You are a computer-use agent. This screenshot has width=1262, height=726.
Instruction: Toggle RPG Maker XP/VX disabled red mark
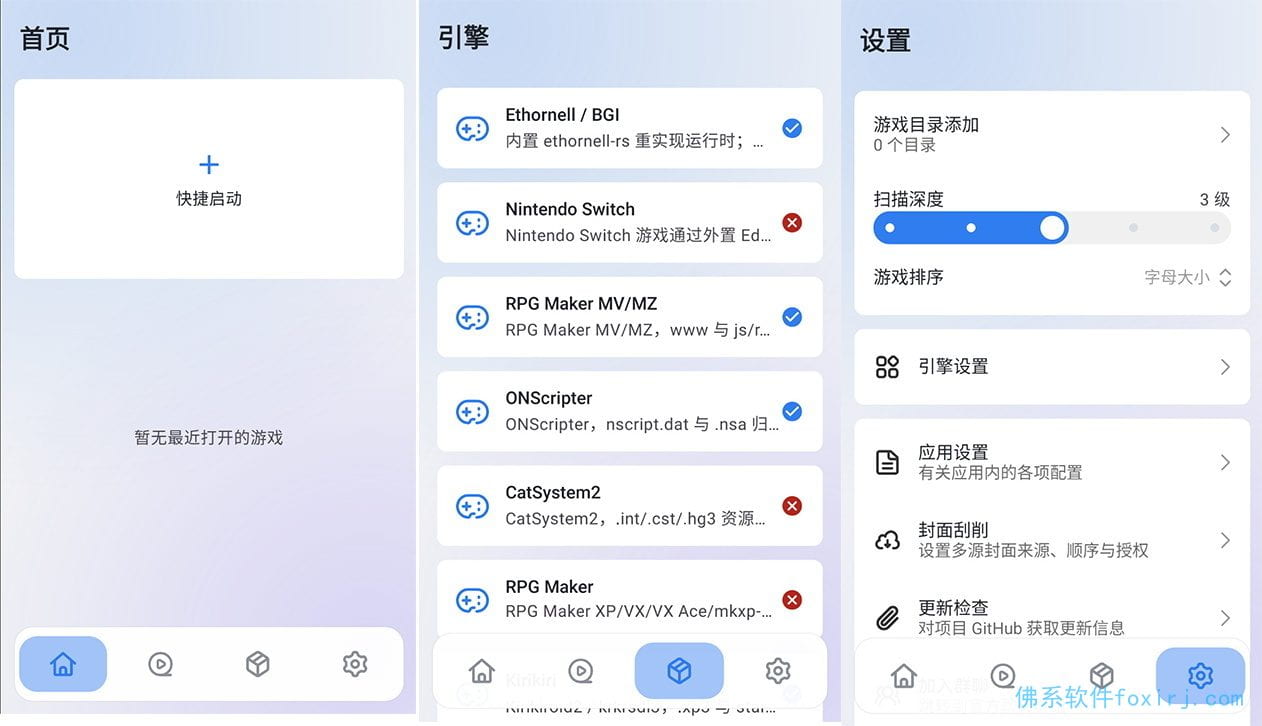click(792, 600)
